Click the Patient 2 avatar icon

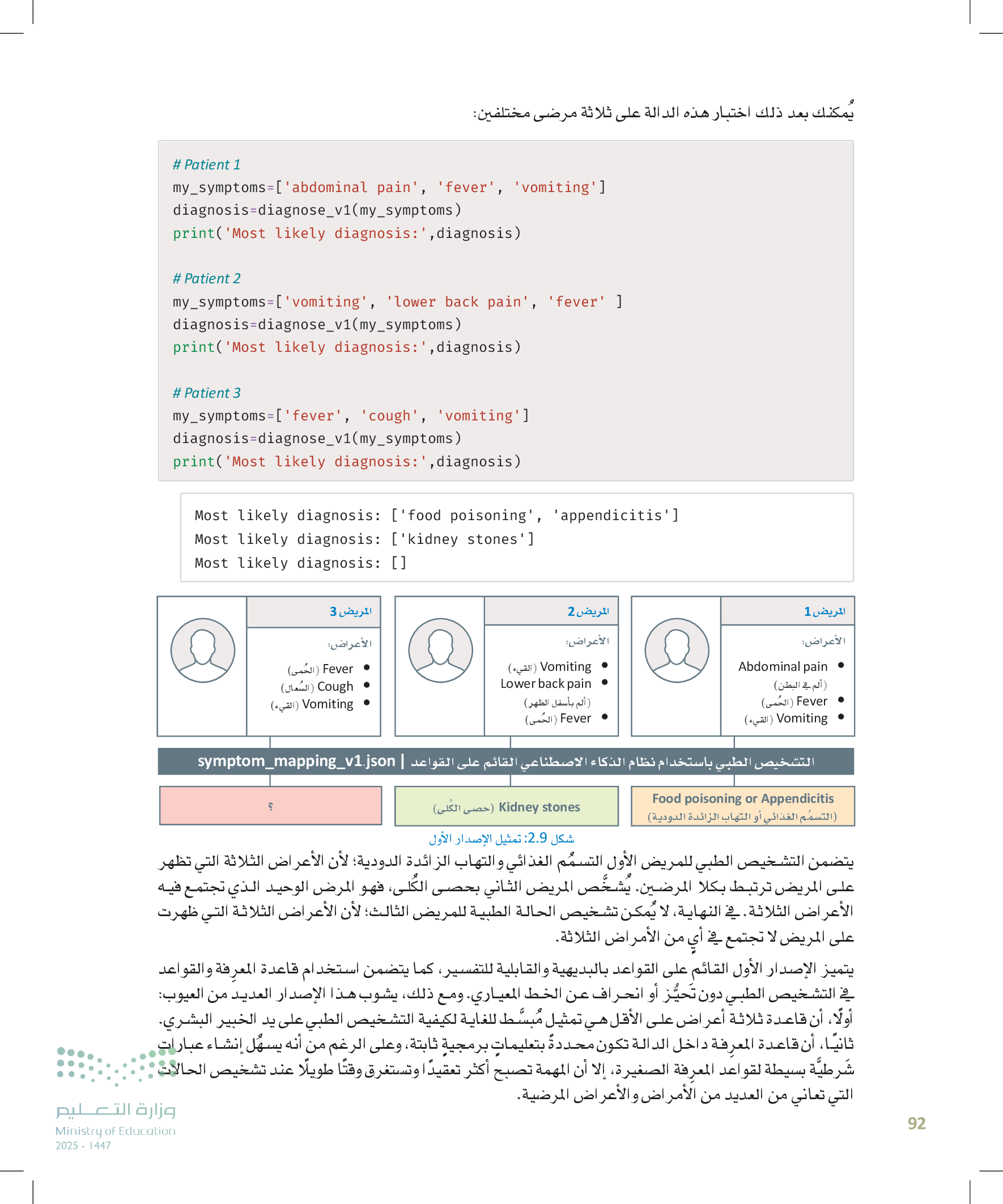coord(440,650)
